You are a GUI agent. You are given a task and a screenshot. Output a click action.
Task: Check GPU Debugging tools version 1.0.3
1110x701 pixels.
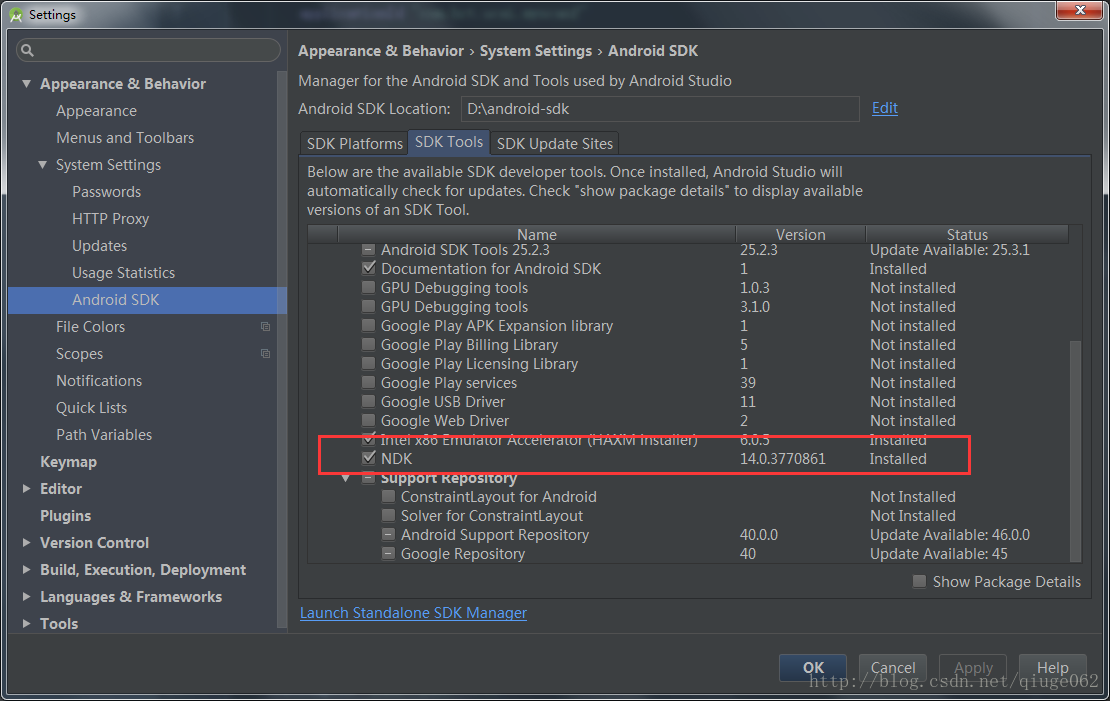369,287
